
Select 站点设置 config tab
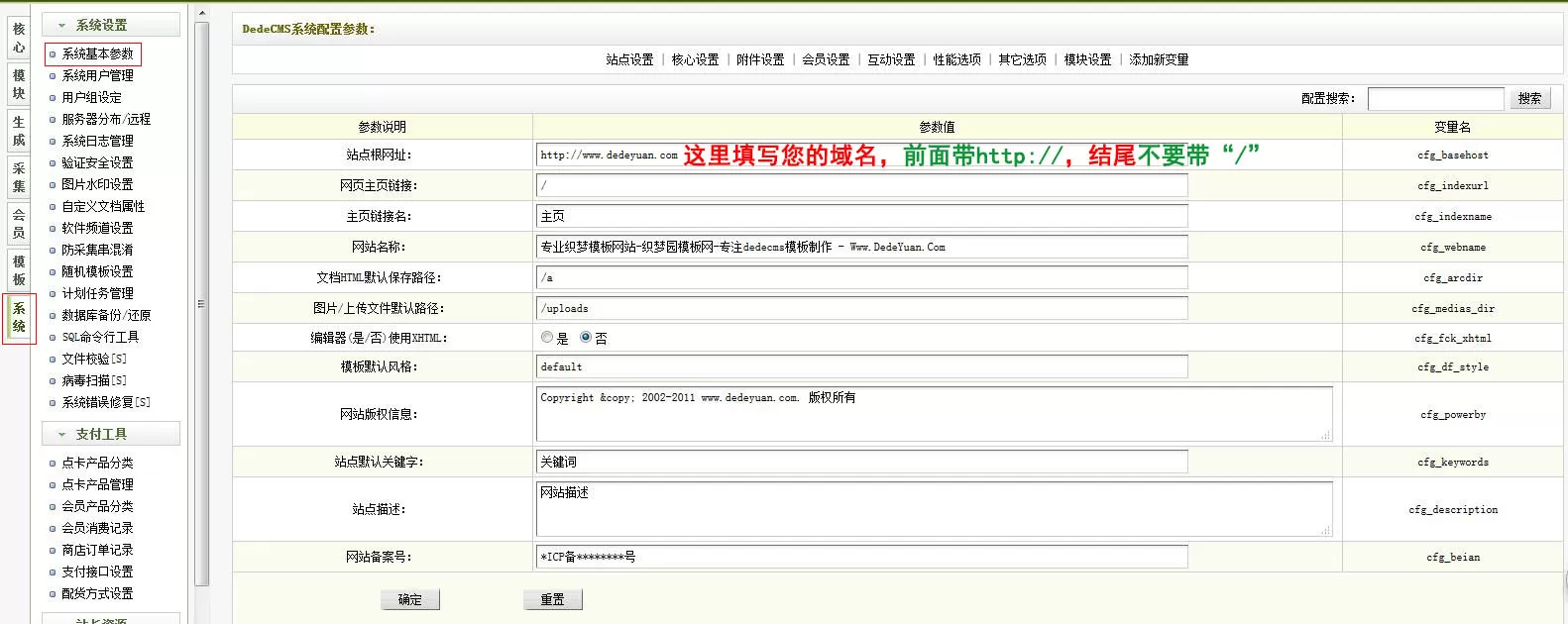(x=629, y=59)
